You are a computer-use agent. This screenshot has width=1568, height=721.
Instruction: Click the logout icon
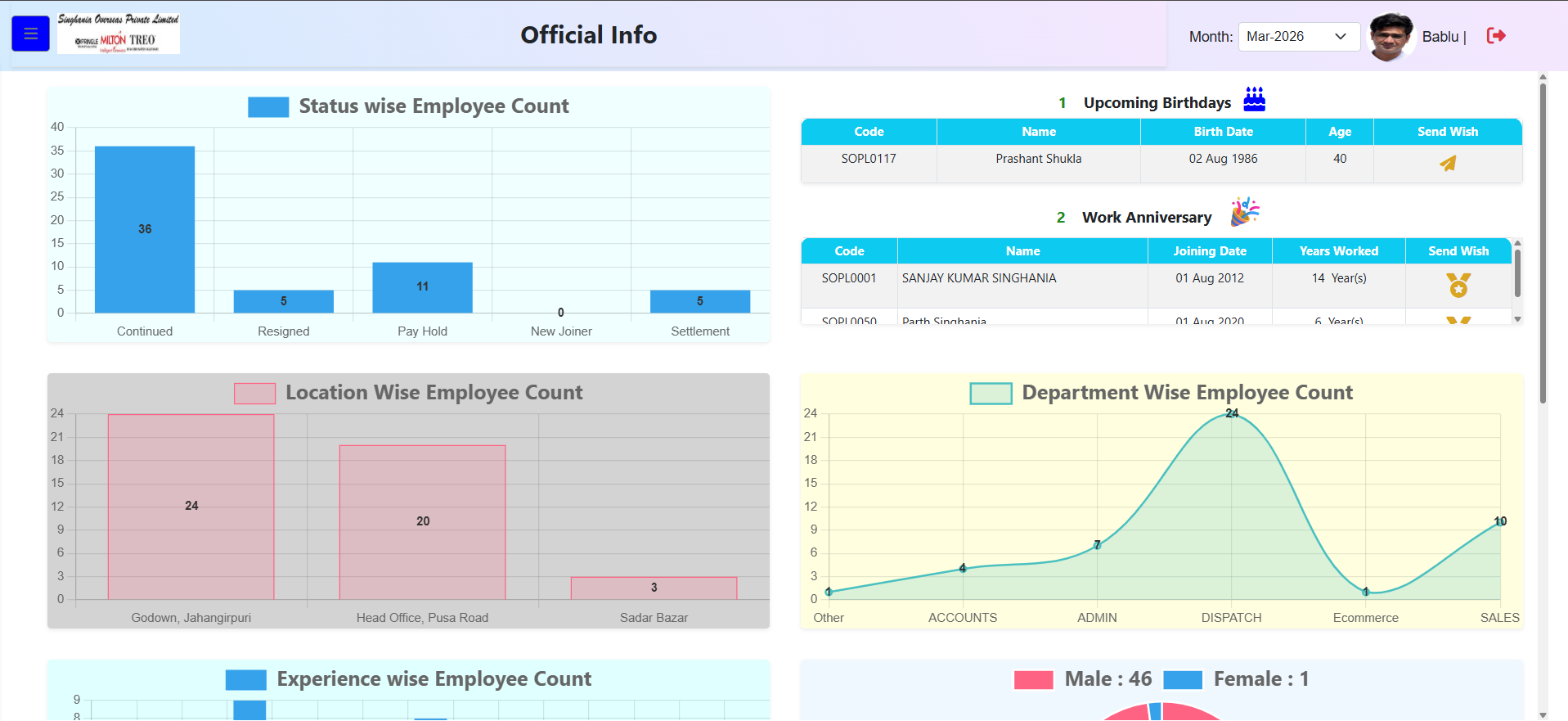(x=1496, y=35)
